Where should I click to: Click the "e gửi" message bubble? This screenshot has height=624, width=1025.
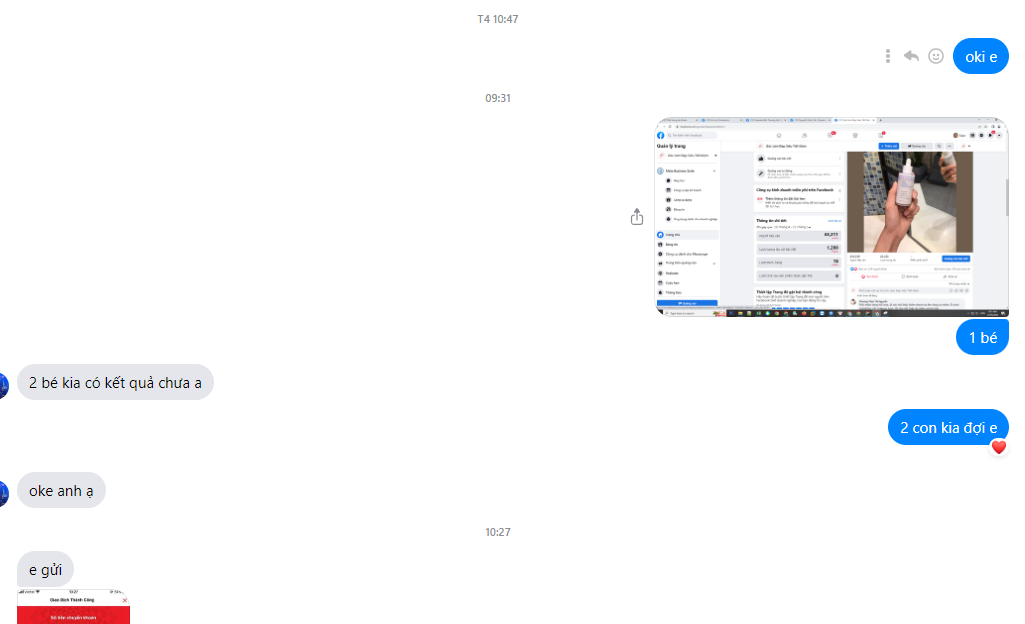(45, 569)
